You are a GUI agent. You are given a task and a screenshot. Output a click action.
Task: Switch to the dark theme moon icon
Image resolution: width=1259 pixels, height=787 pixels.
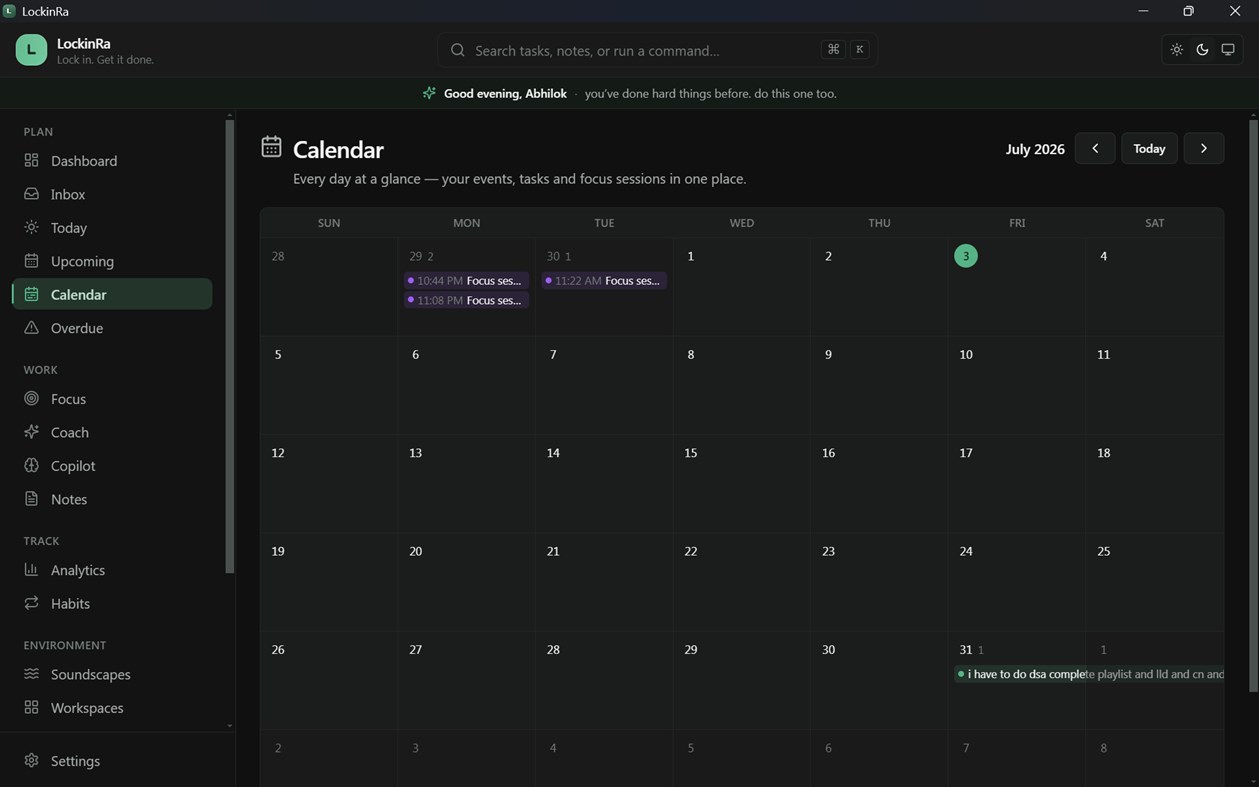point(1202,50)
